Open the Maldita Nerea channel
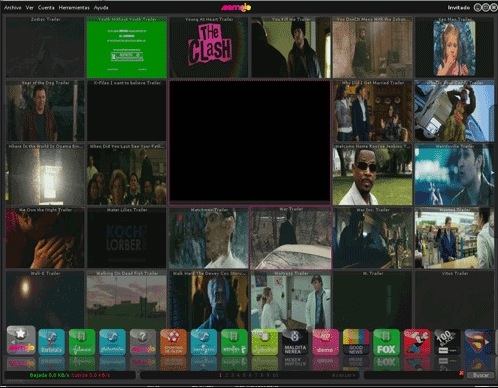 click(295, 342)
